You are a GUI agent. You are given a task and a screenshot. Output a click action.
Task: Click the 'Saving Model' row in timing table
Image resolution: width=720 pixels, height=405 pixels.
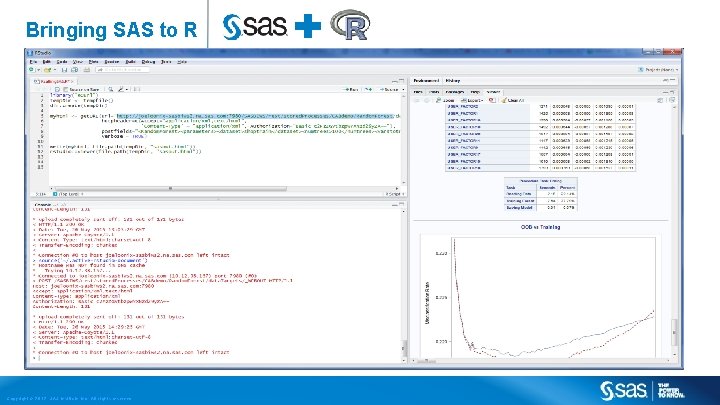coord(540,208)
